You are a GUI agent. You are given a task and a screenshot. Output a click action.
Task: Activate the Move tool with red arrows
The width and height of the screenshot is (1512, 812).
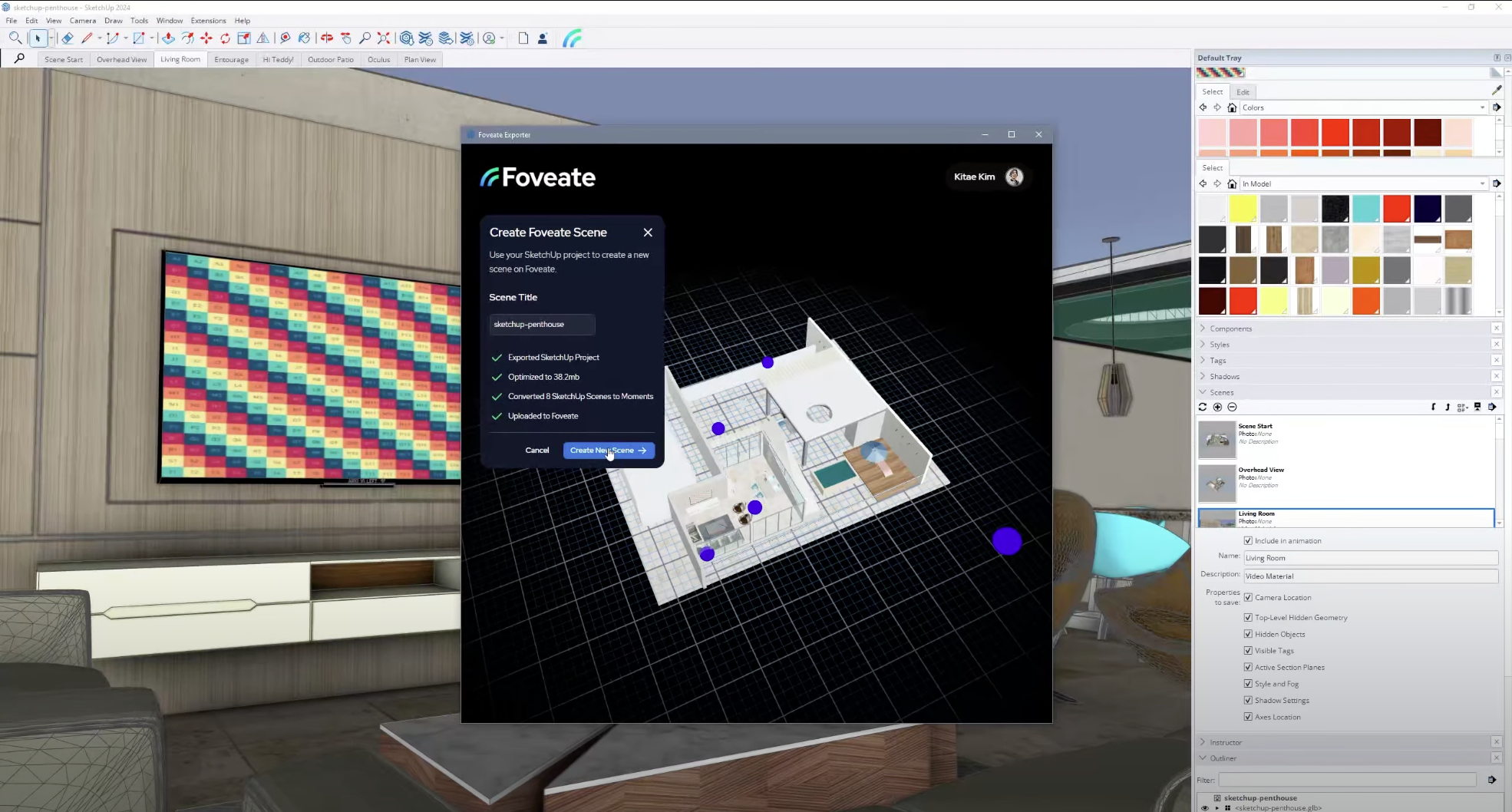tap(206, 38)
